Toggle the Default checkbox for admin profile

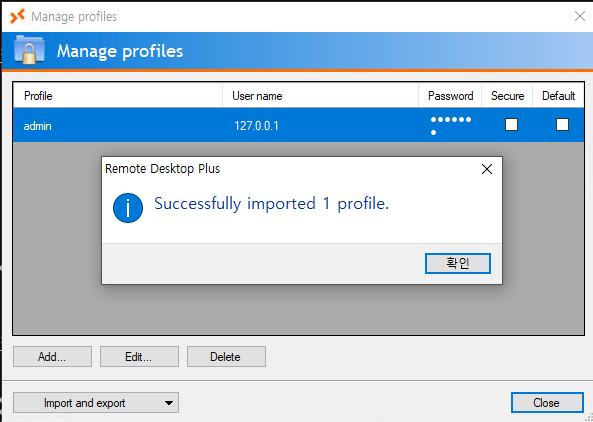pyautogui.click(x=562, y=124)
